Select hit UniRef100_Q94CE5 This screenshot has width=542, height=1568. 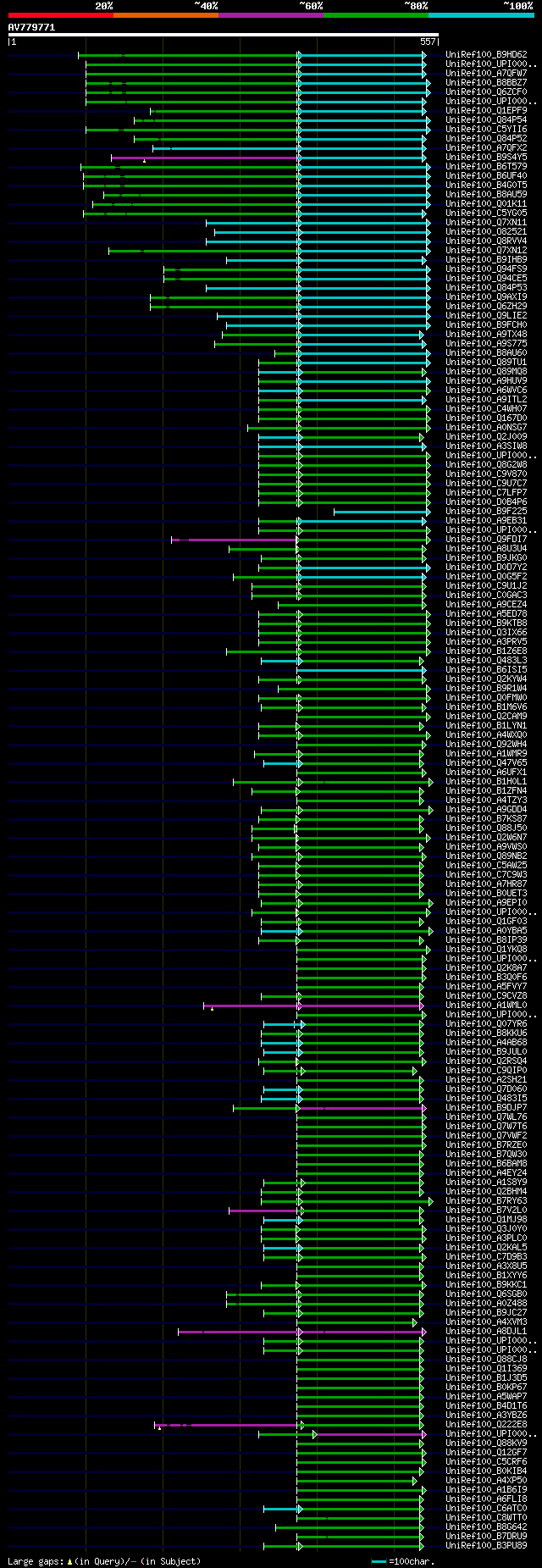tap(486, 279)
